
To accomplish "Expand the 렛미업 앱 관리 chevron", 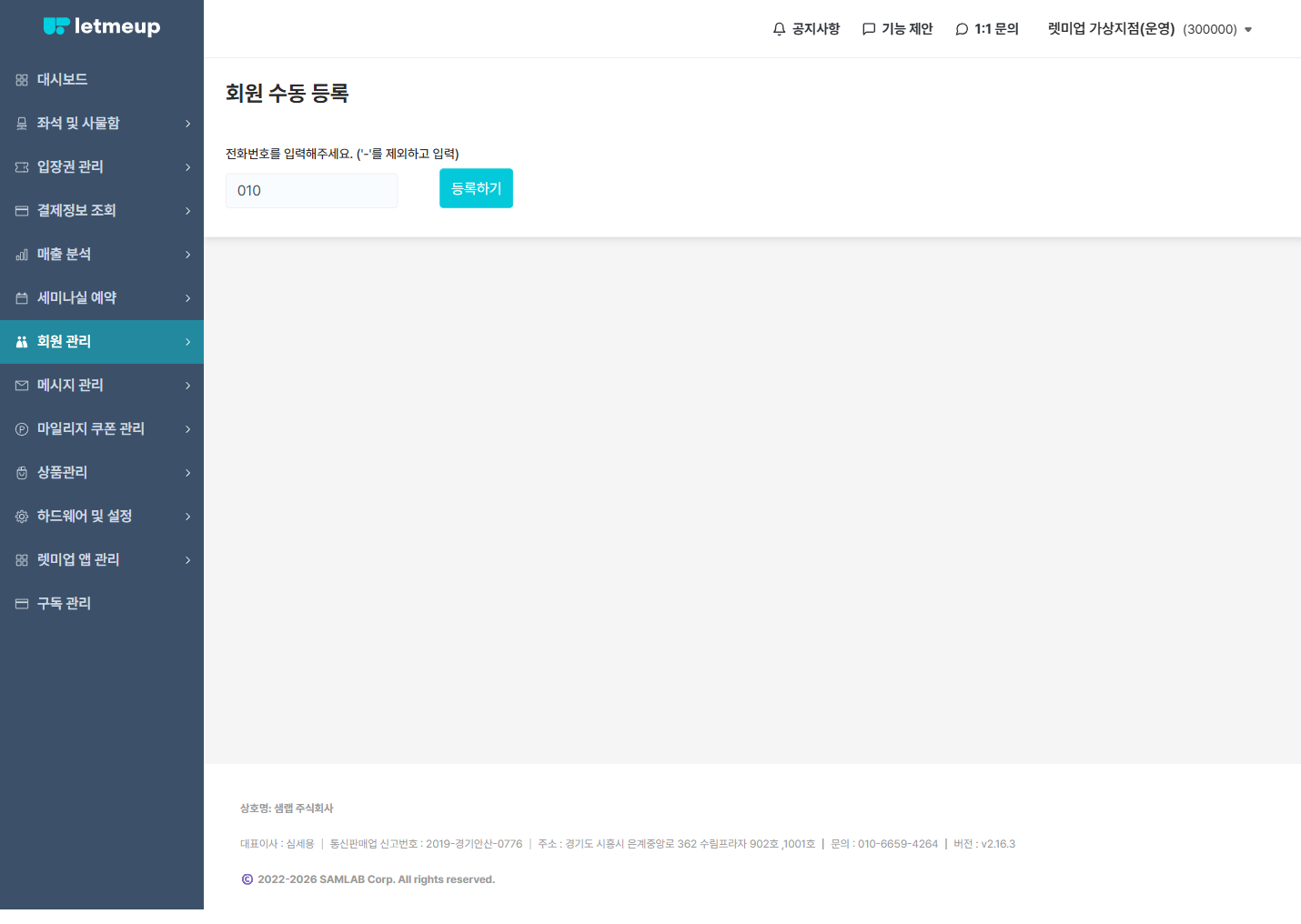I will click(x=188, y=560).
